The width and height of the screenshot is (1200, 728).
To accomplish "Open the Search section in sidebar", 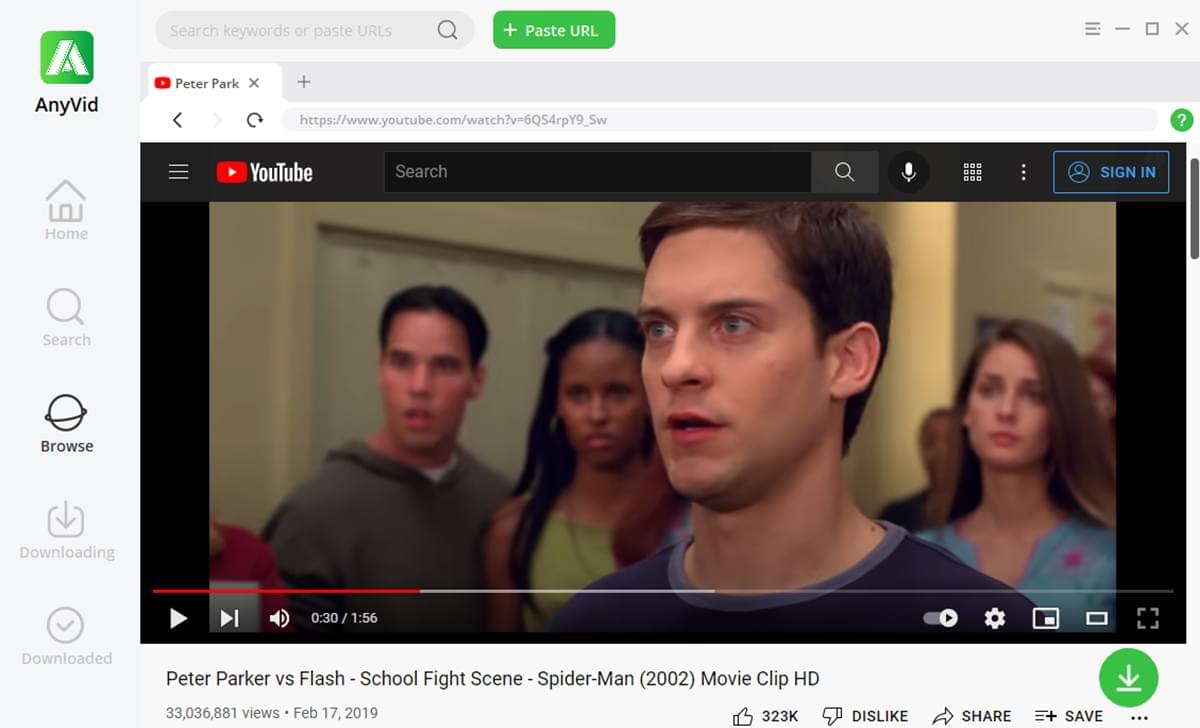I will (x=66, y=318).
